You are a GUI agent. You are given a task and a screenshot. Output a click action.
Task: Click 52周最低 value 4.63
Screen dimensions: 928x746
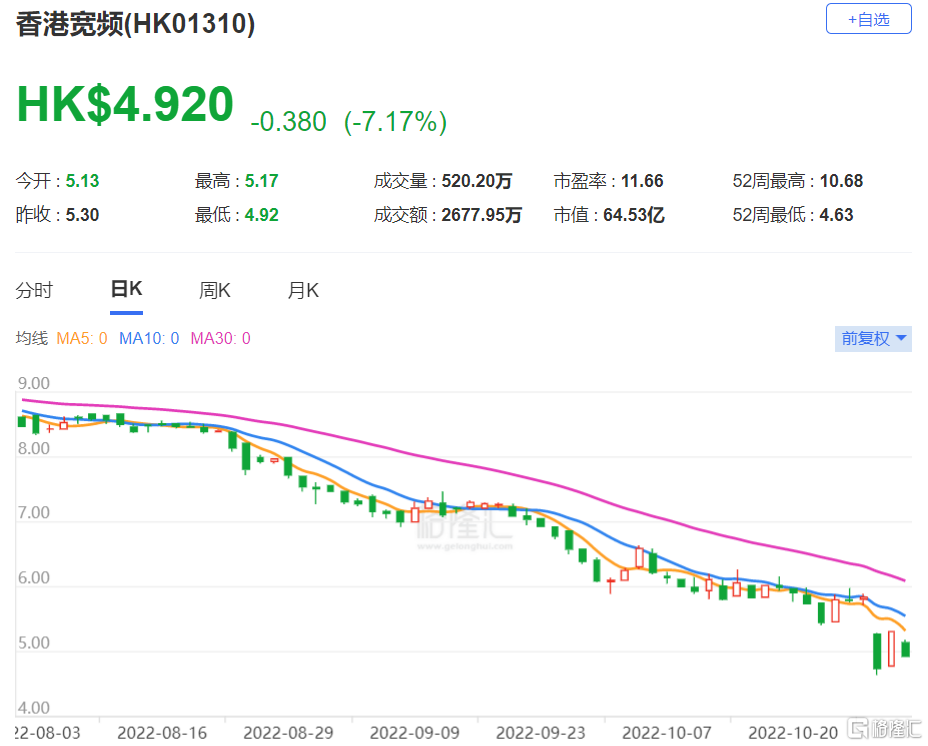click(836, 214)
